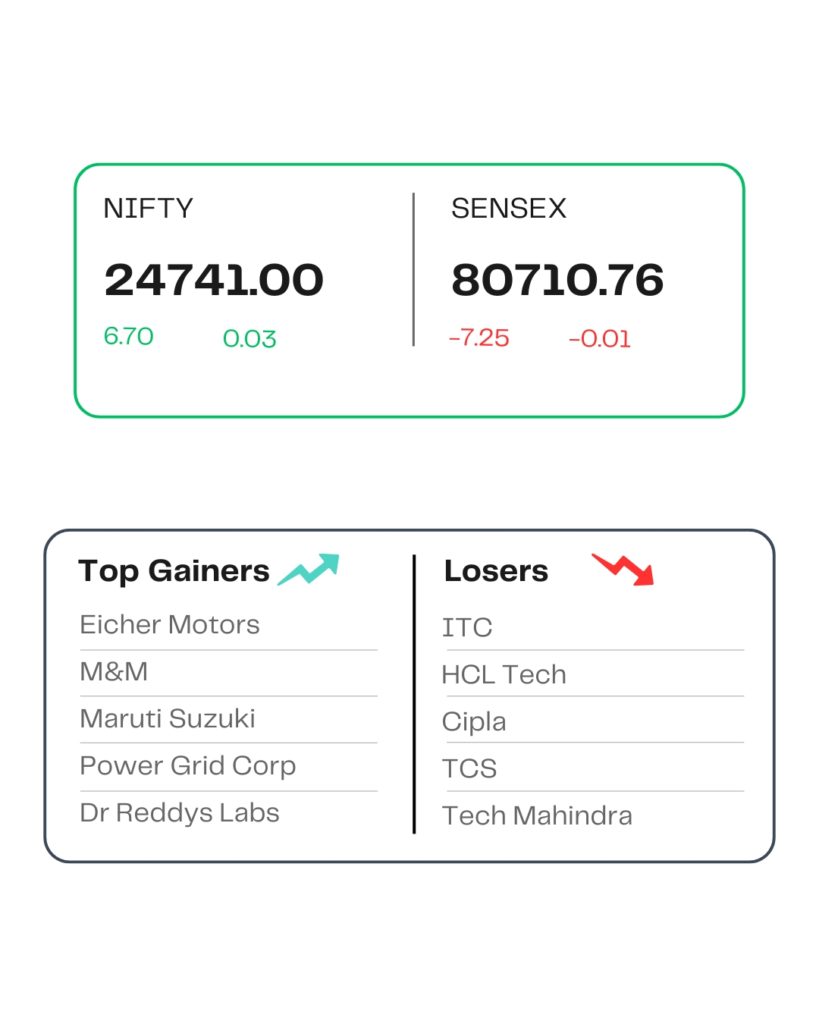Click the SENSEX index label
819x1024 pixels.
point(509,208)
